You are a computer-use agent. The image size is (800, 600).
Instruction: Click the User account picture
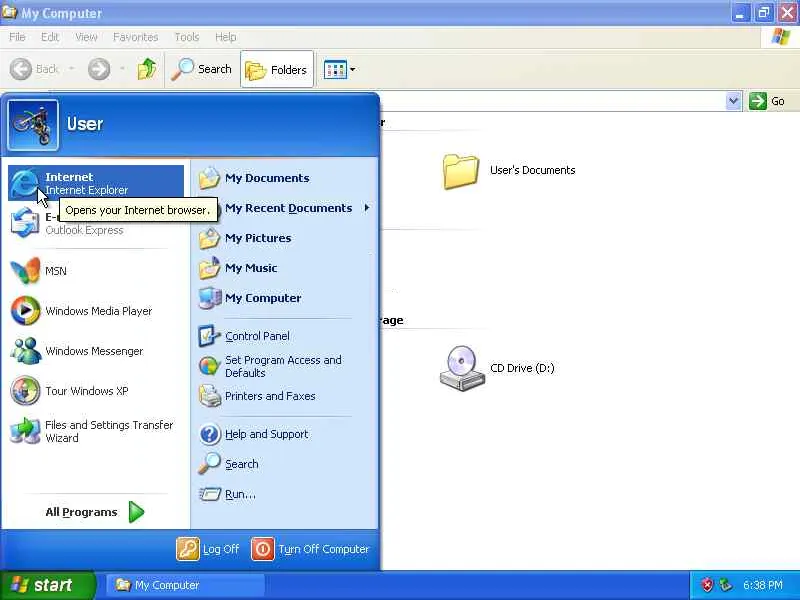coord(33,125)
